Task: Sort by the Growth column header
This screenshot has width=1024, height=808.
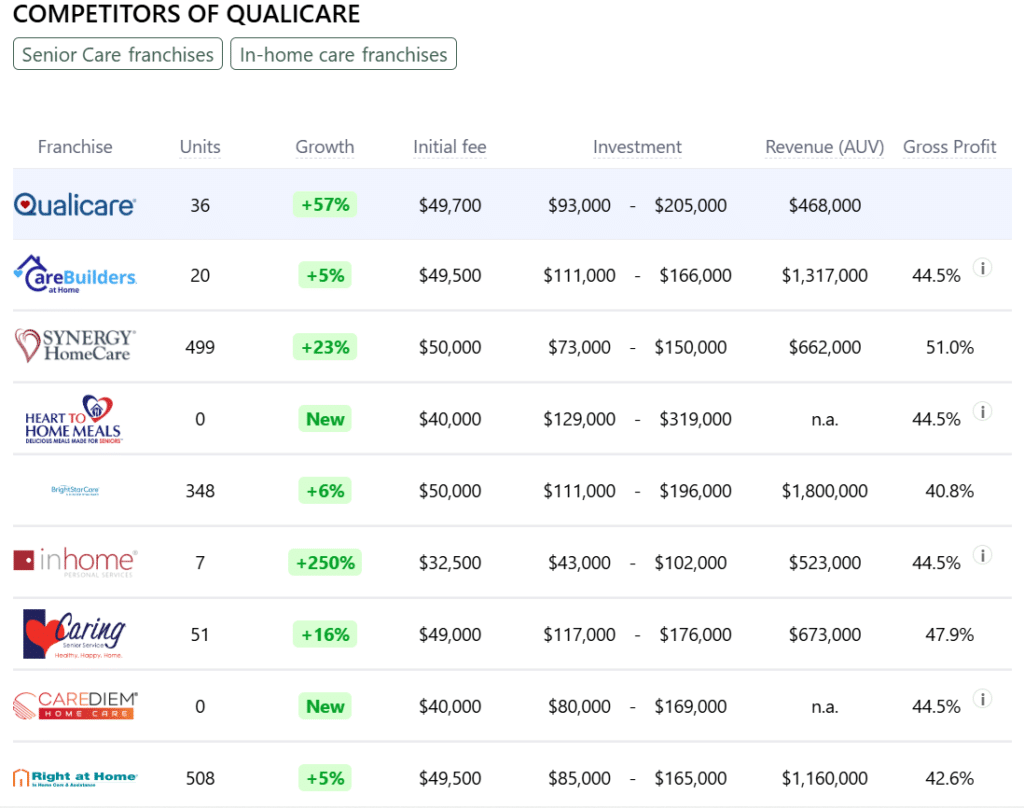Action: point(325,147)
